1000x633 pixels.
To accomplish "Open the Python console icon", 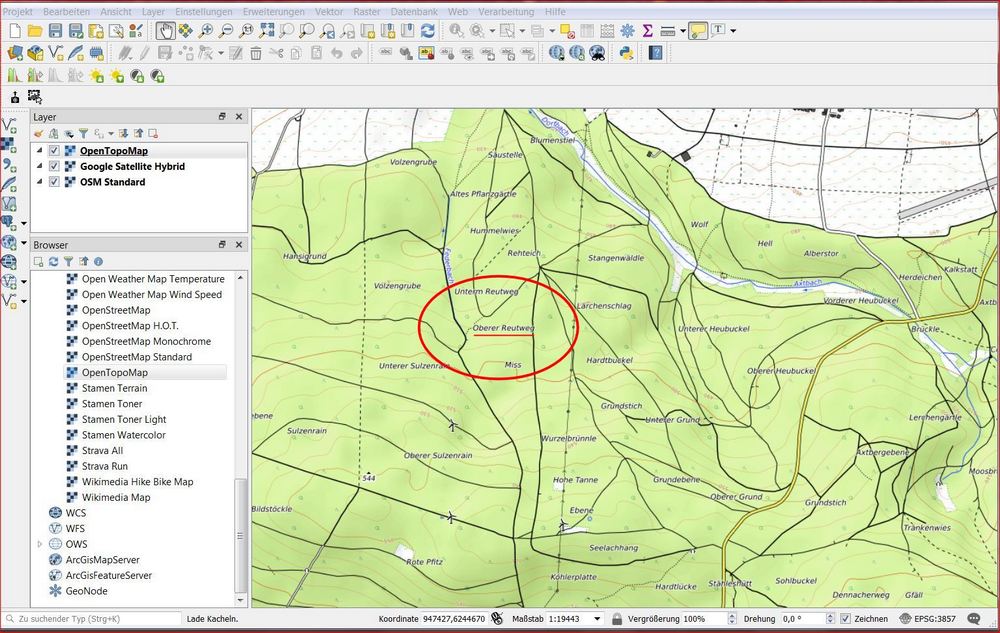I will (x=626, y=53).
